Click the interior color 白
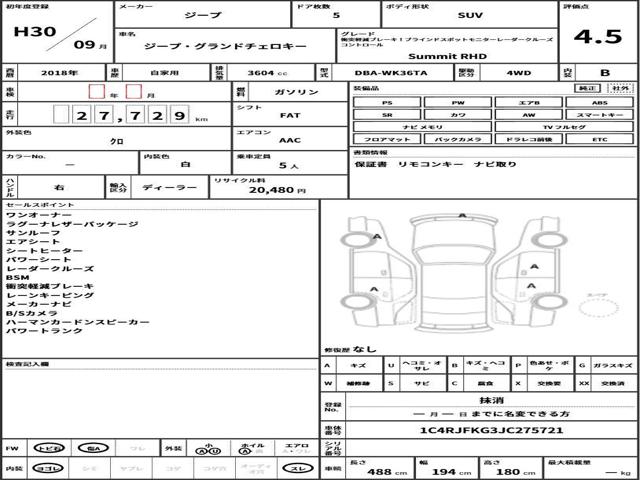 [185, 164]
